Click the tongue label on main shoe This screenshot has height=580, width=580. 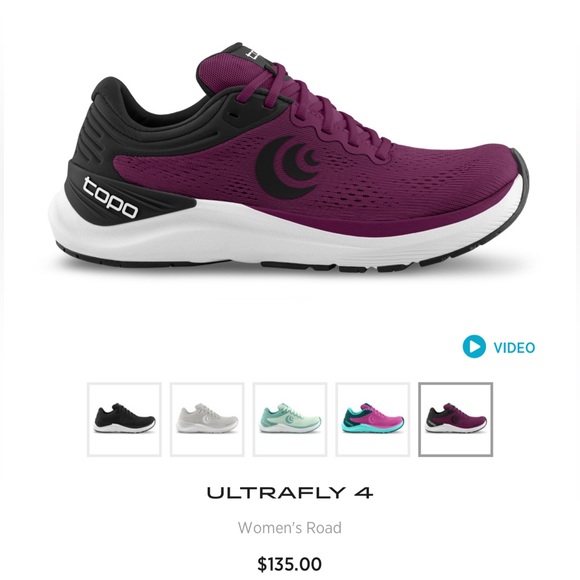tap(253, 55)
